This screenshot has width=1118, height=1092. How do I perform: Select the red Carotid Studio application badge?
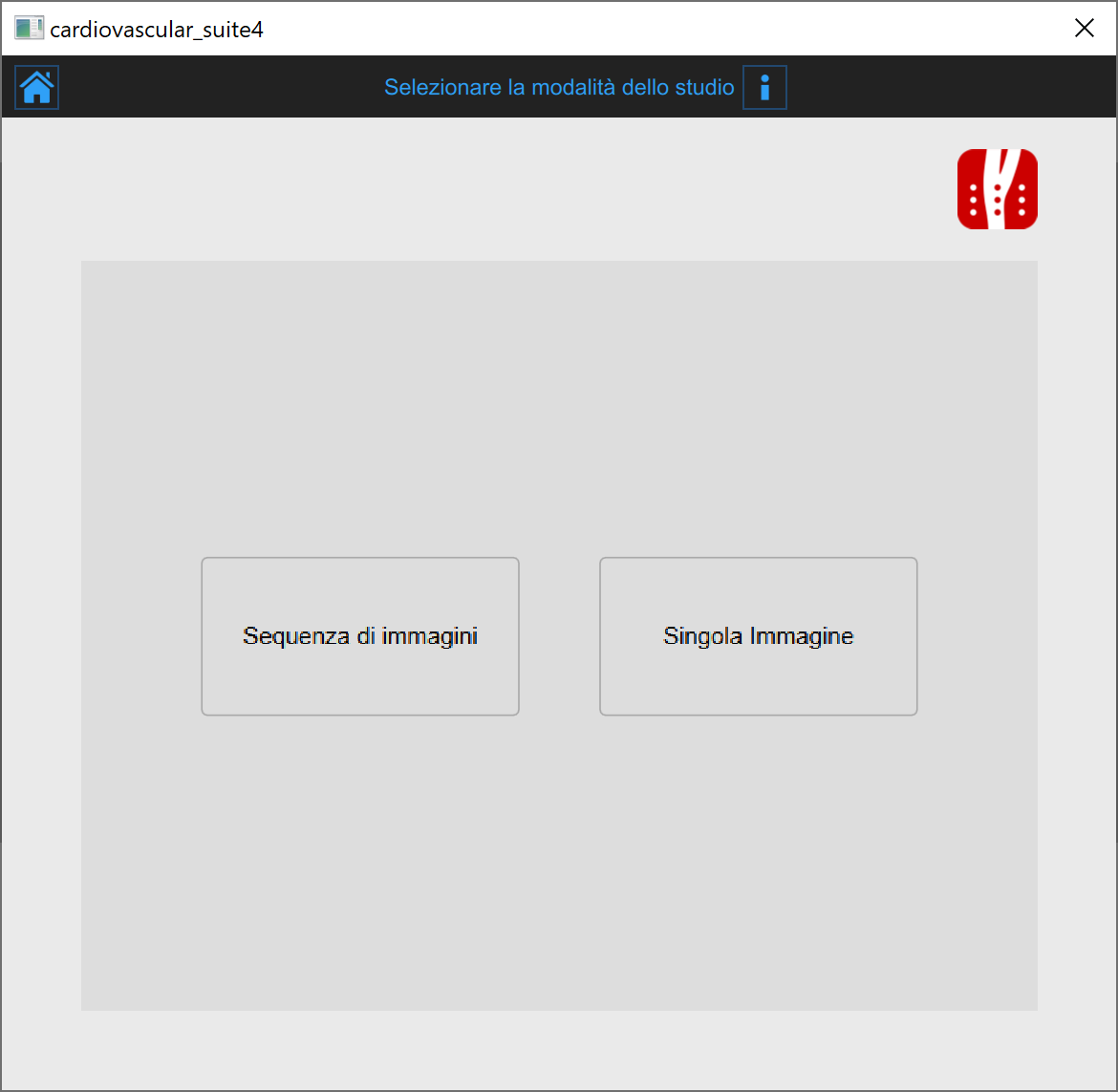pyautogui.click(x=997, y=189)
